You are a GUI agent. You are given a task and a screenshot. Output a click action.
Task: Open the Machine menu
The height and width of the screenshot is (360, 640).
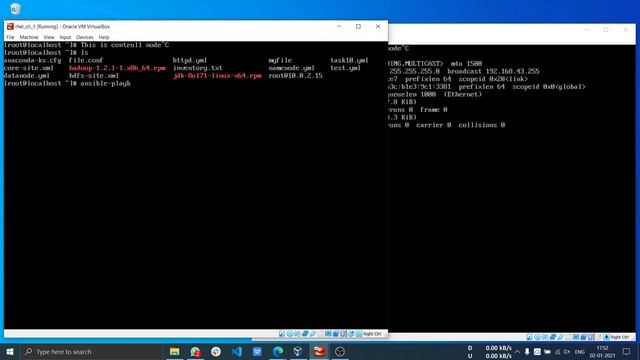[29, 37]
